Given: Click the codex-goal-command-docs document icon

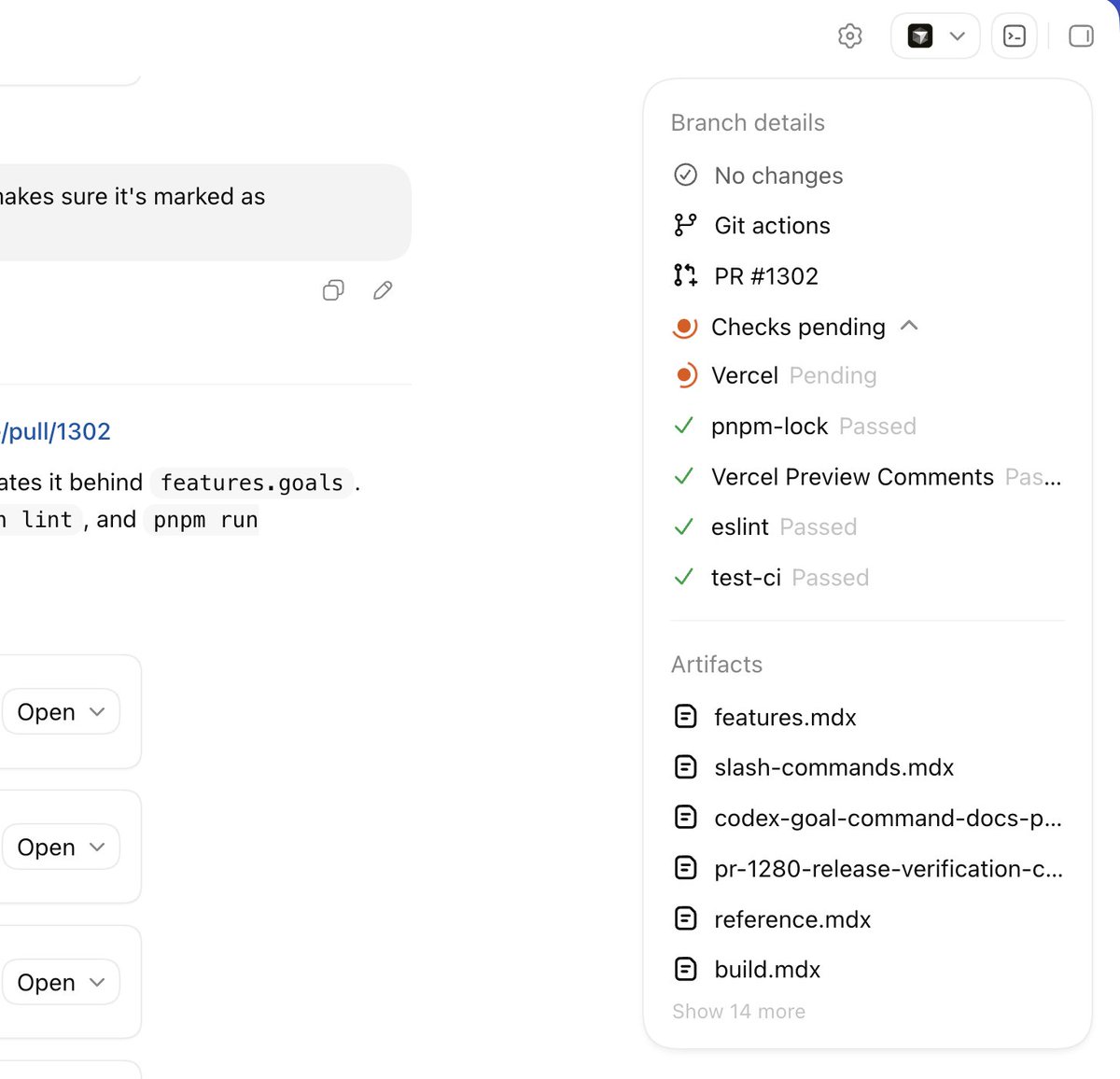Looking at the screenshot, I should point(685,818).
